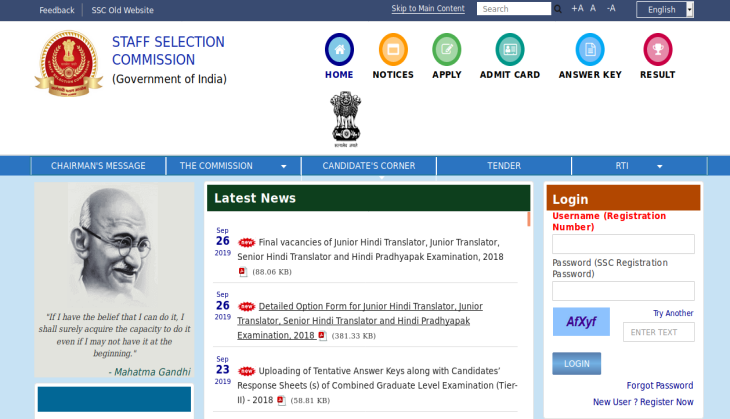Open PDF icon for Final vacancies news
Screen dimensions: 730x419
[x=243, y=272]
